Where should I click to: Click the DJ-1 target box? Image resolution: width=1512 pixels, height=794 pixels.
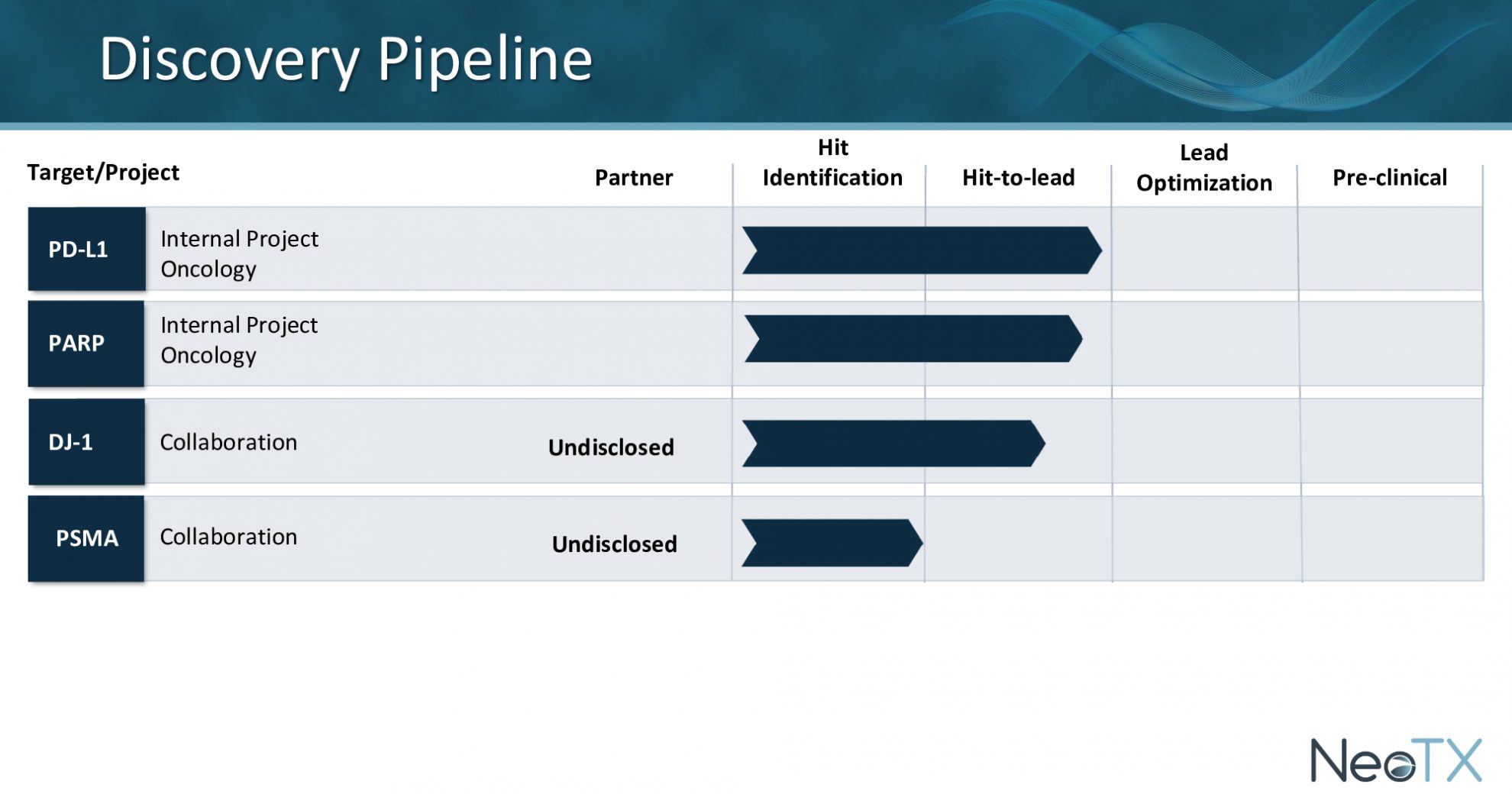[x=86, y=442]
